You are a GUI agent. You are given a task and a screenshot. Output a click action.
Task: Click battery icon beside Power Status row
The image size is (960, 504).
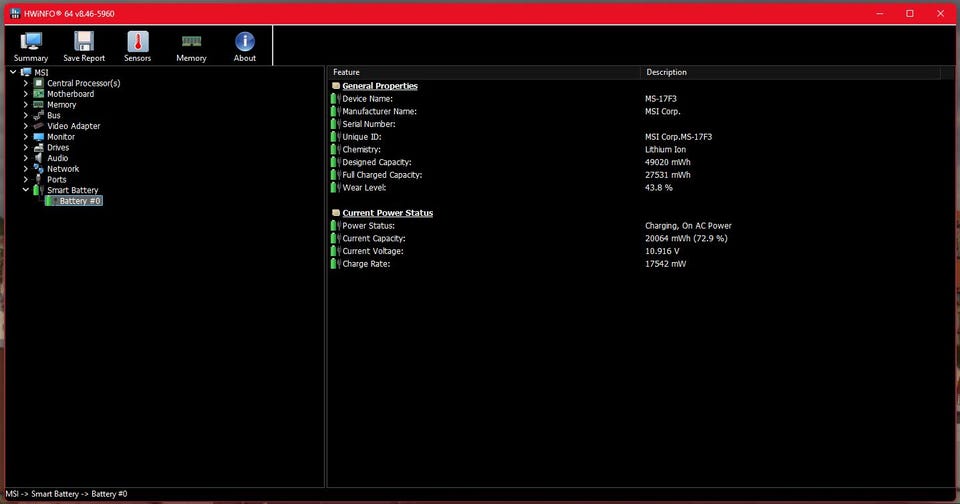click(336, 225)
